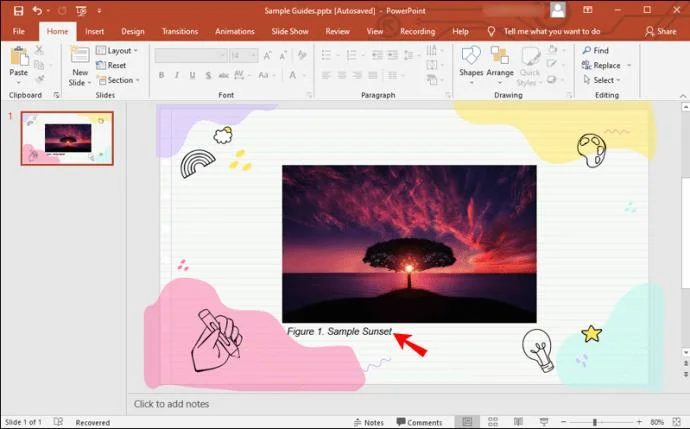The image size is (690, 429).
Task: Open the Layout dropdown
Action: point(117,51)
